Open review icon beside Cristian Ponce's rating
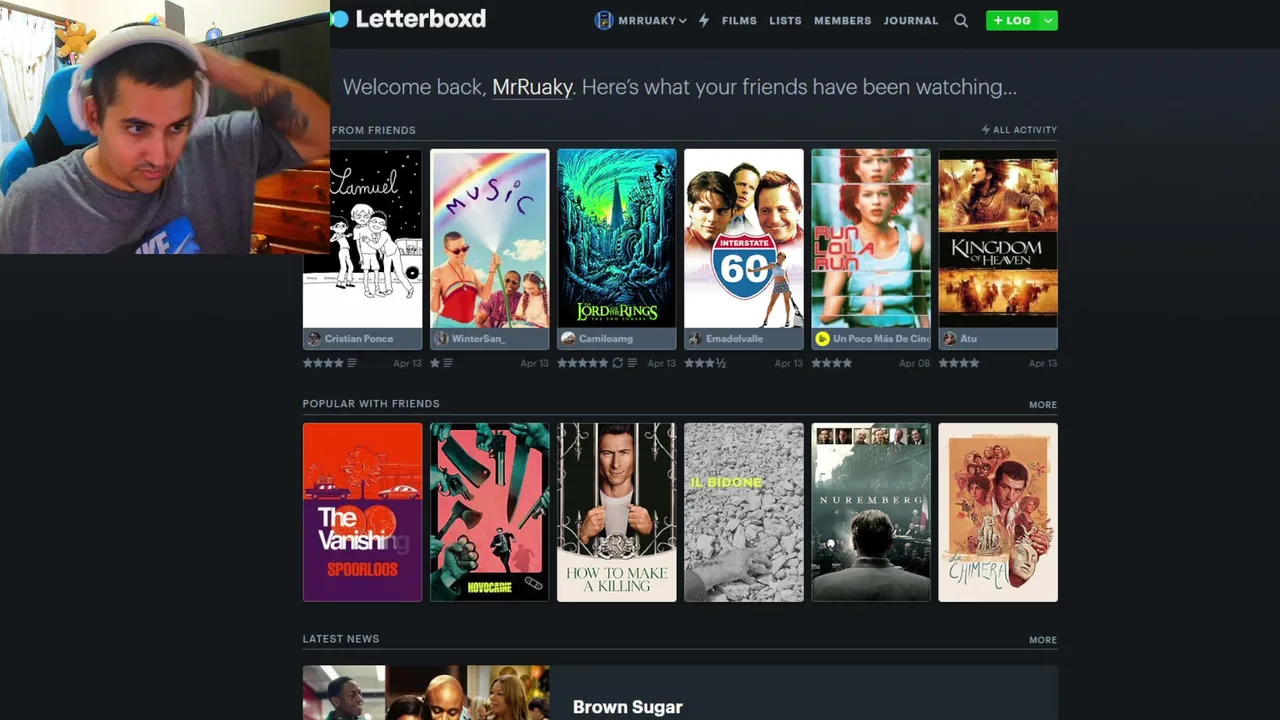 [x=352, y=363]
